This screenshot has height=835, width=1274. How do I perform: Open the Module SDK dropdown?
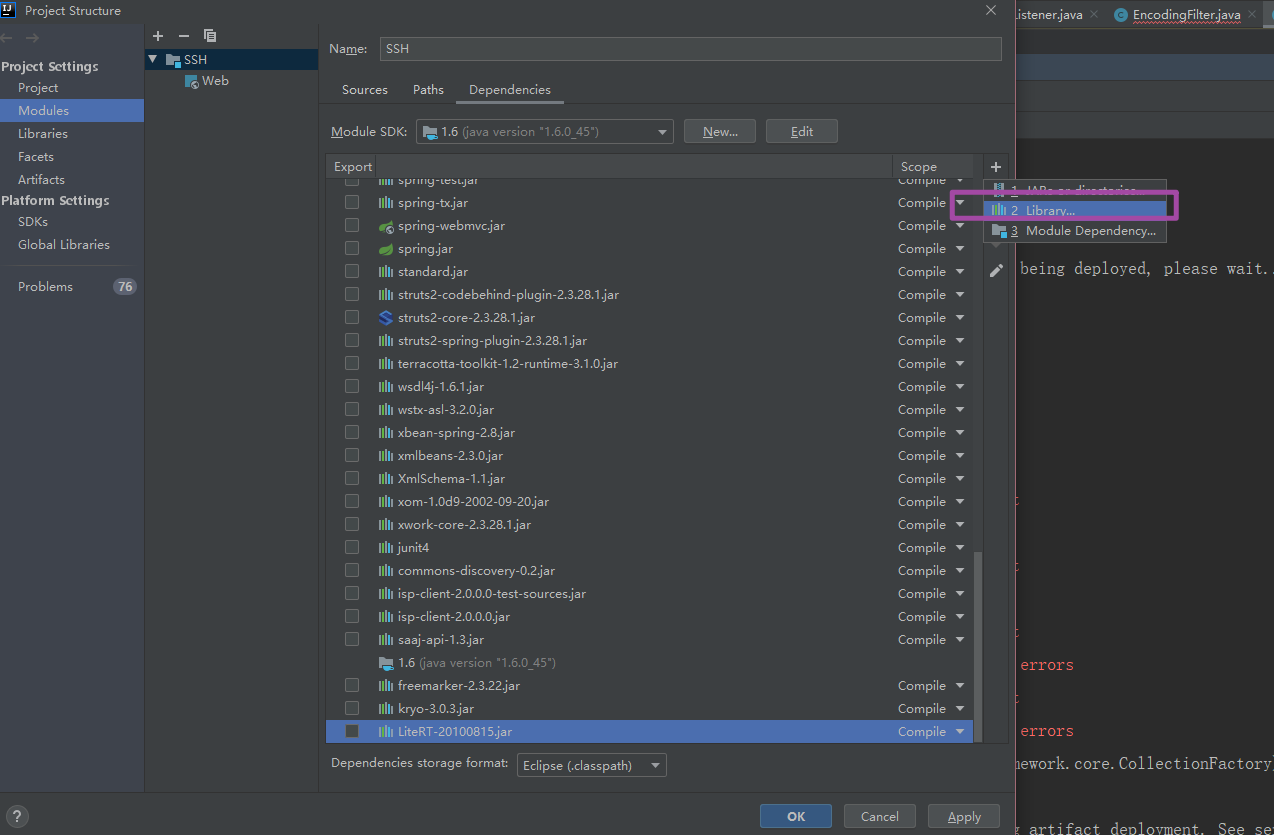click(544, 132)
